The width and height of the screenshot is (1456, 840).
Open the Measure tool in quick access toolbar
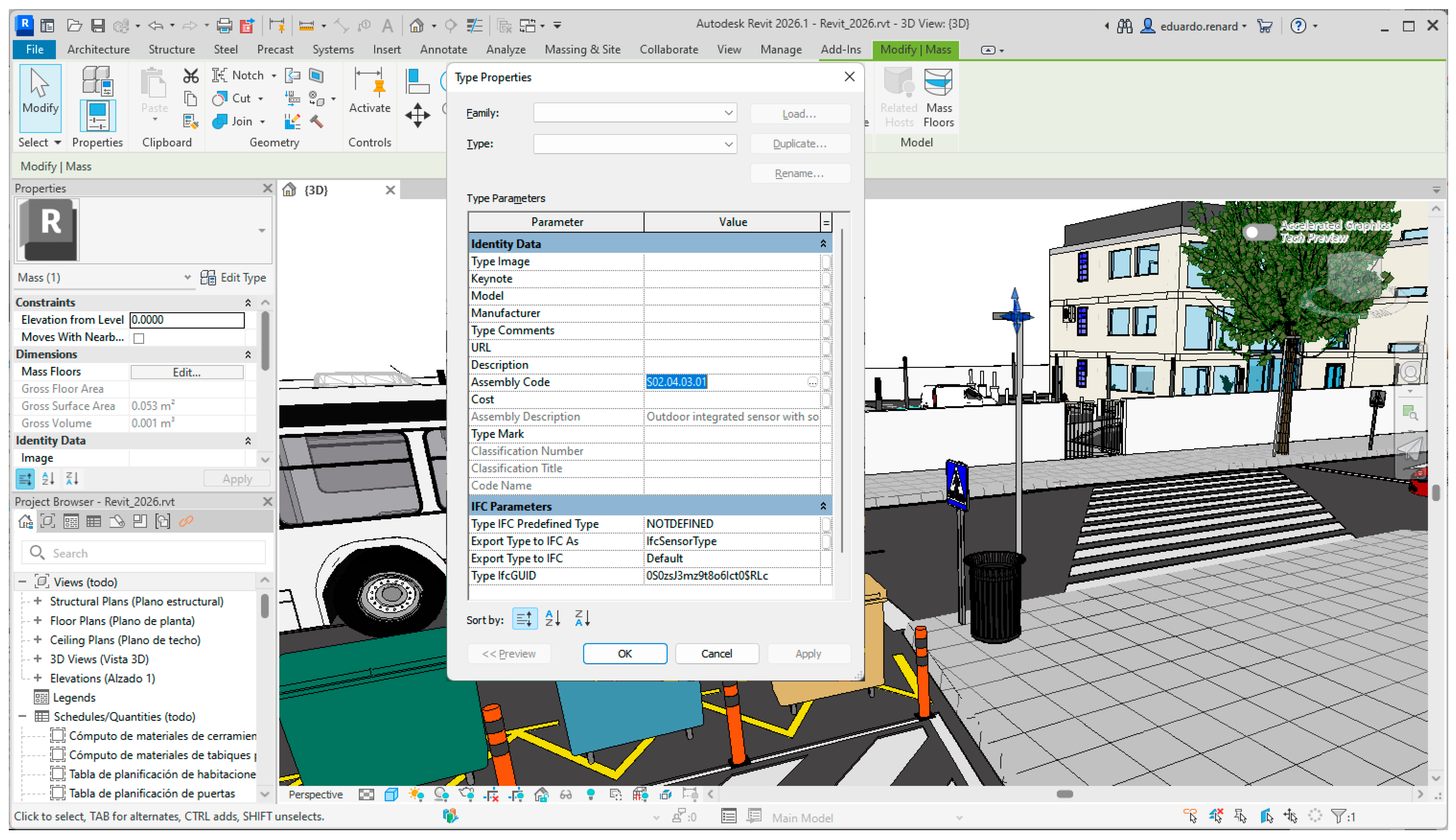[x=307, y=25]
